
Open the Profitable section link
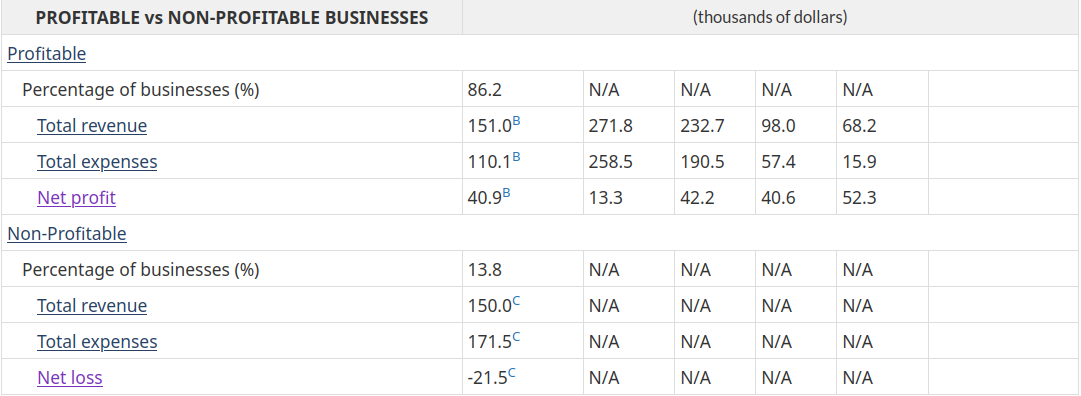[47, 54]
